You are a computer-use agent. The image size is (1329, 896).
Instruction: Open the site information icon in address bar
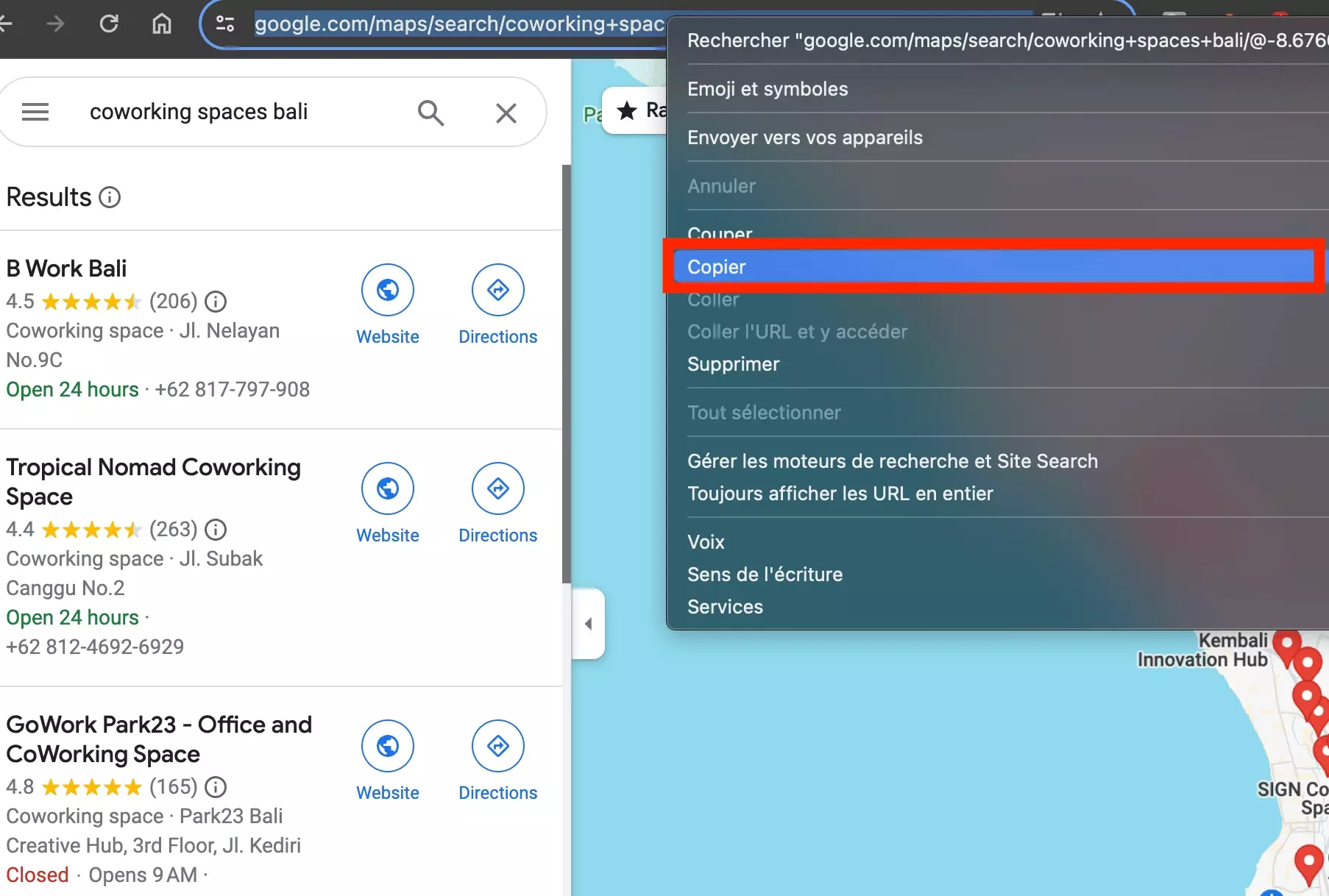coord(224,24)
